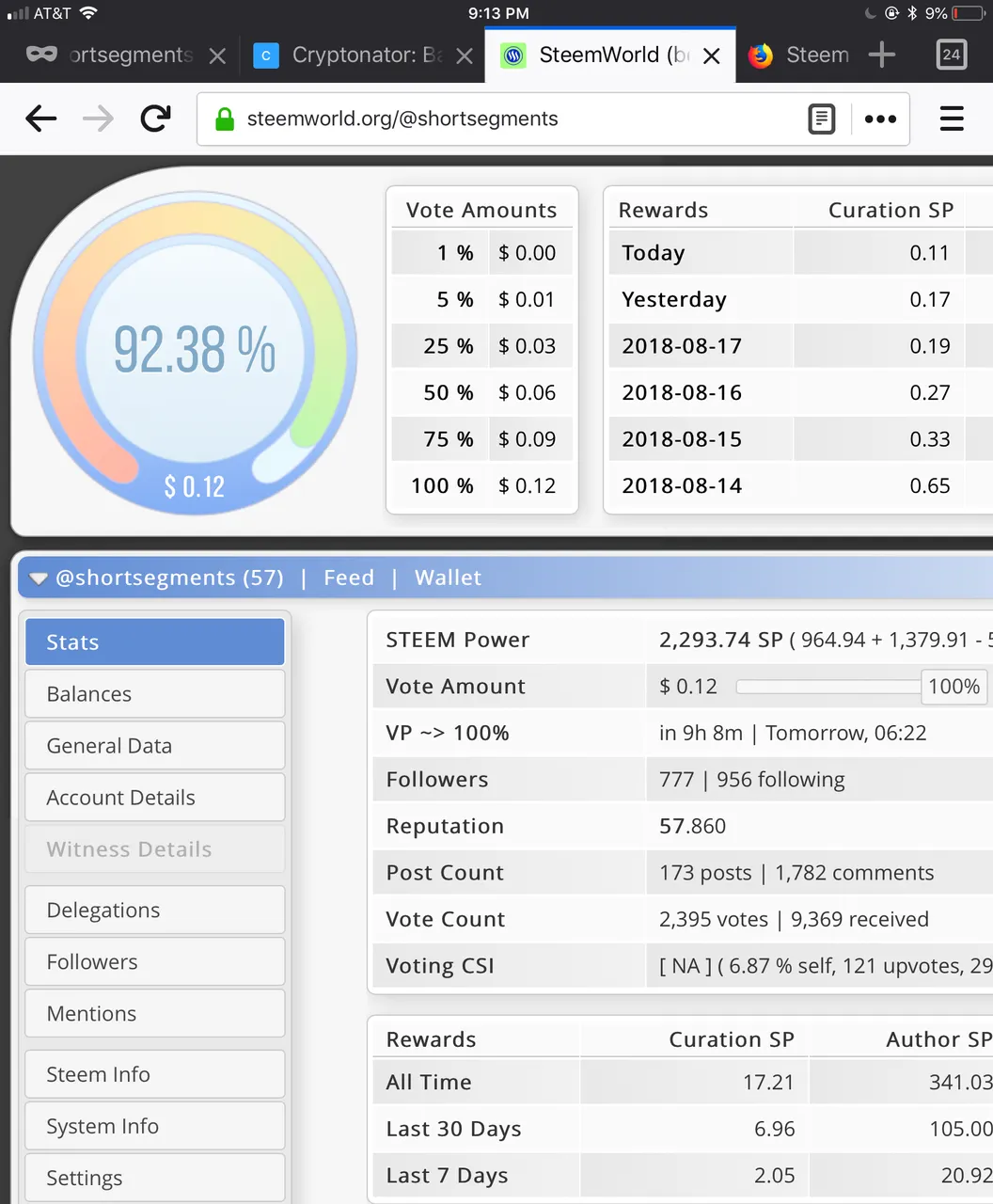The width and height of the screenshot is (993, 1204).
Task: Open System Info section
Action: coord(155,1126)
